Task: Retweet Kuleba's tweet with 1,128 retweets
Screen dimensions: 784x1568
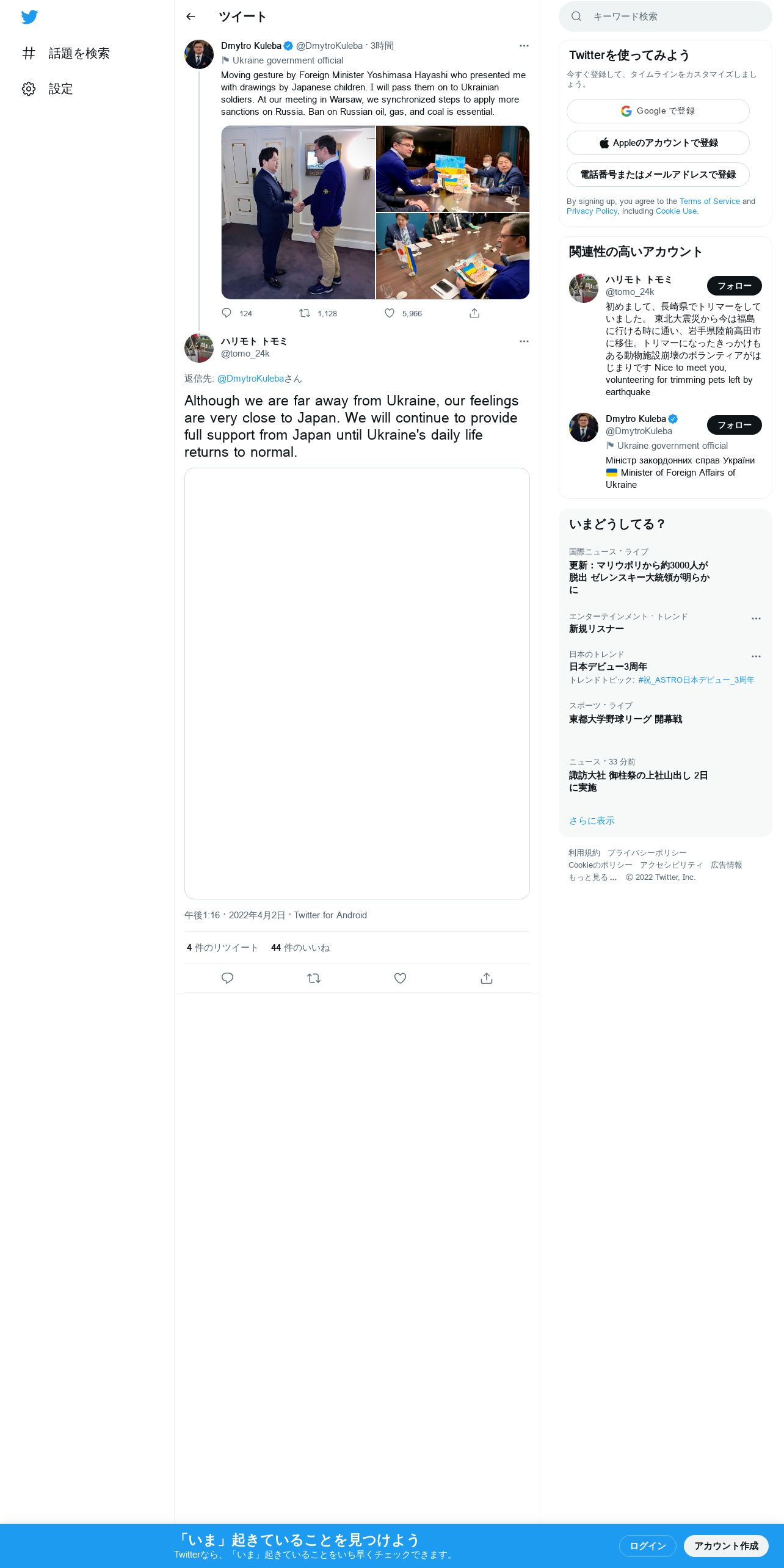Action: tap(305, 313)
